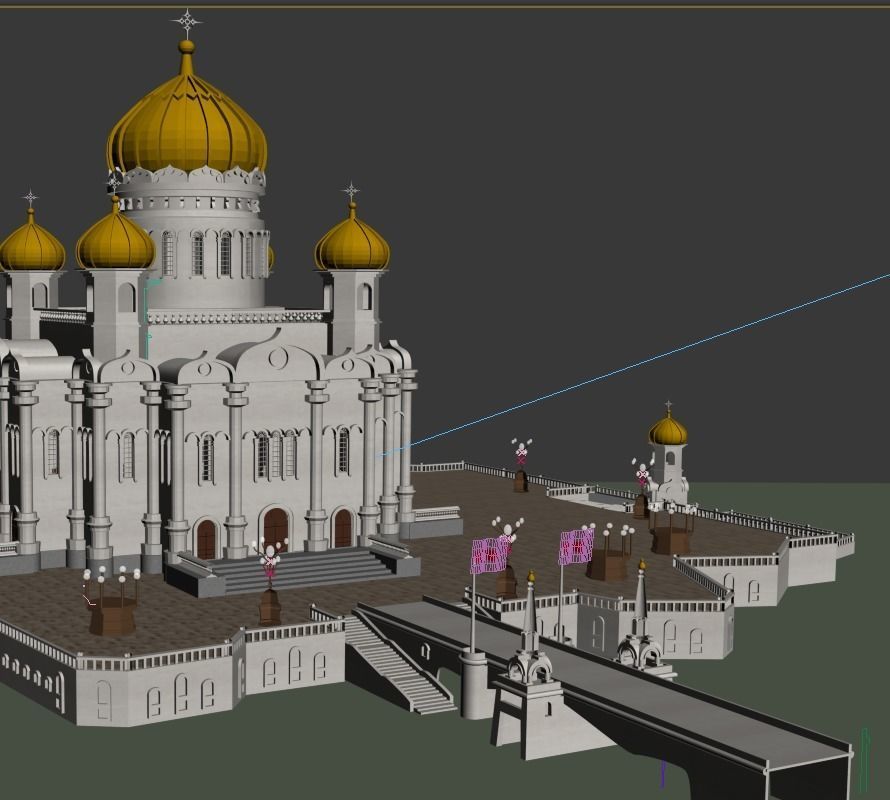Image resolution: width=890 pixels, height=800 pixels.
Task: Select the round bridge pillar holding the flagpole
Action: (474, 684)
